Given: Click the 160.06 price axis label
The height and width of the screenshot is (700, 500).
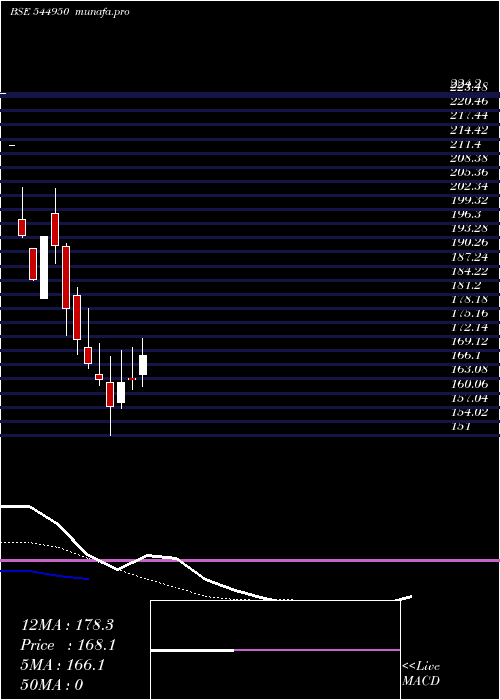Looking at the screenshot, I should tap(469, 384).
